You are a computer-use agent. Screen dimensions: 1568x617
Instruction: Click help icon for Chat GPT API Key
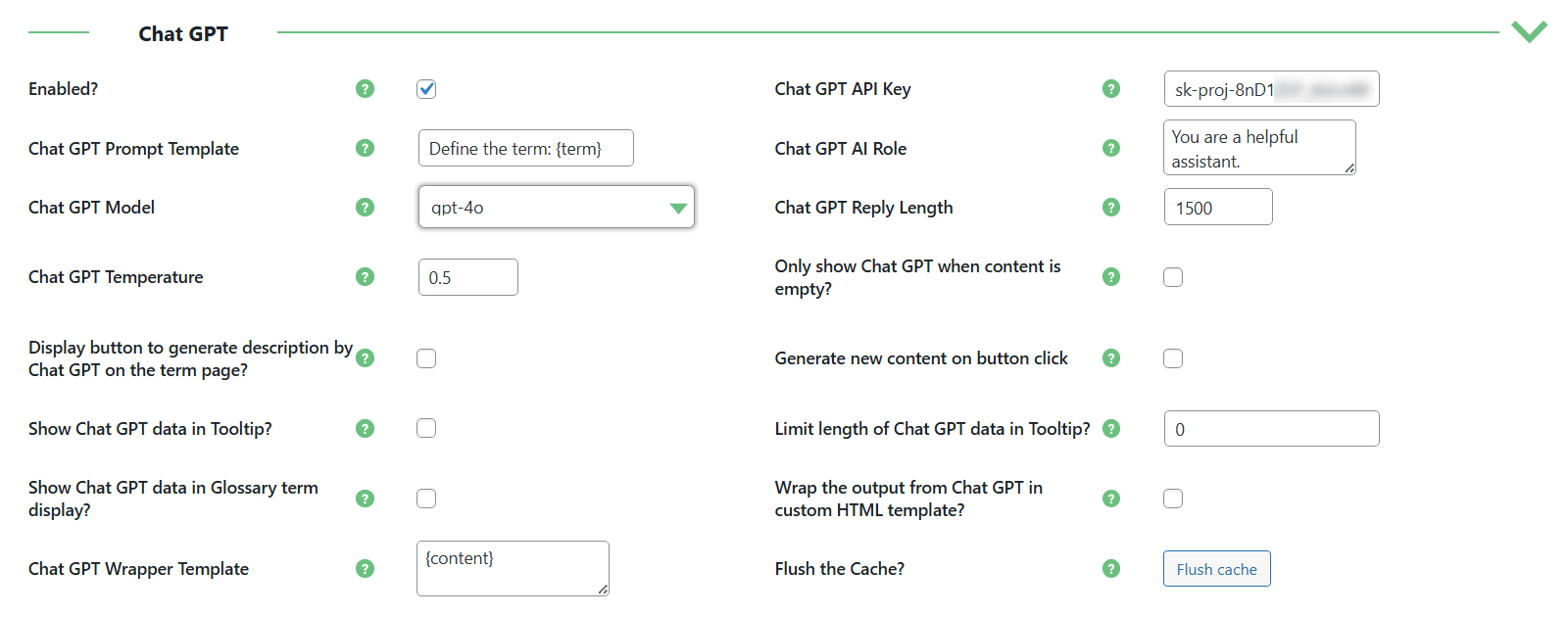pos(1110,89)
